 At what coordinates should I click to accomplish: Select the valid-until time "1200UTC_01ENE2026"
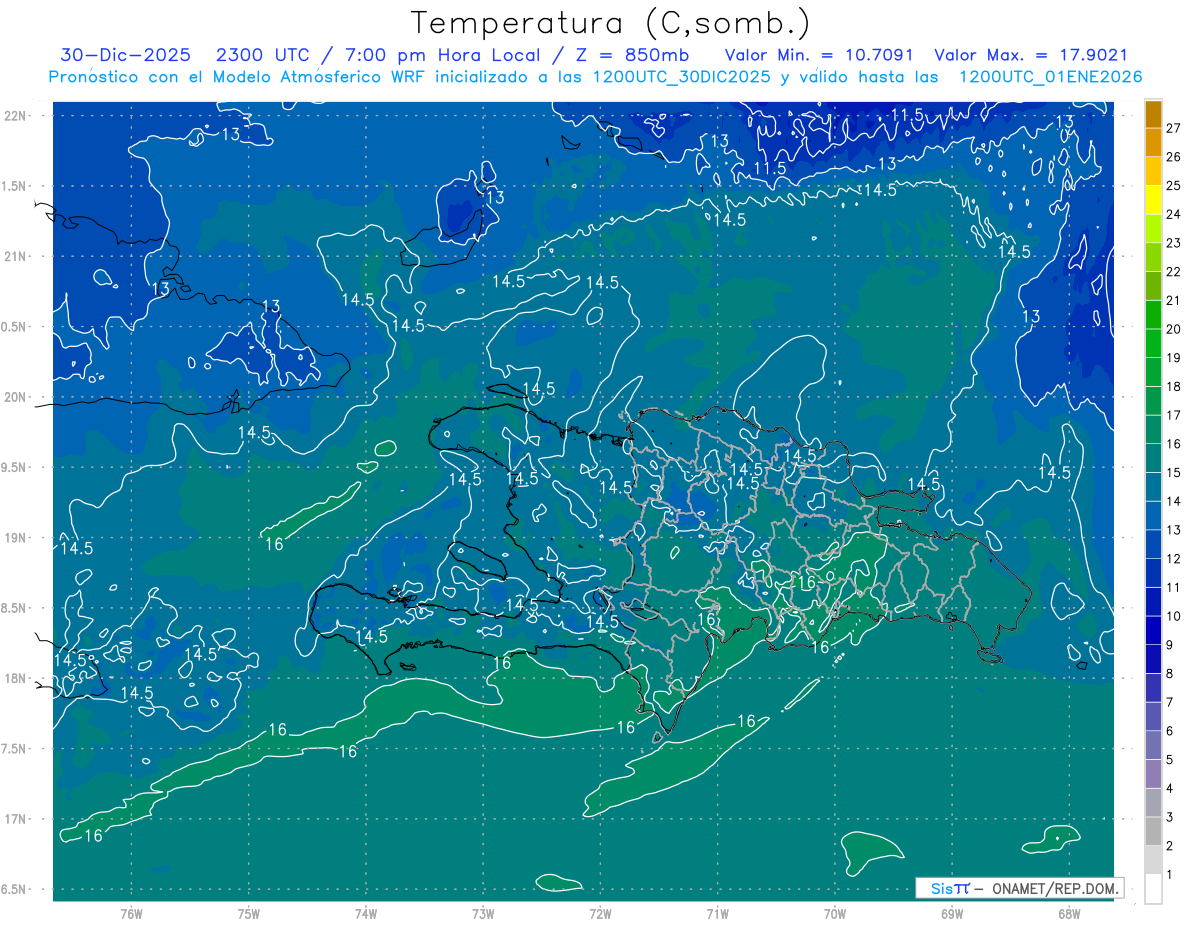click(1051, 77)
